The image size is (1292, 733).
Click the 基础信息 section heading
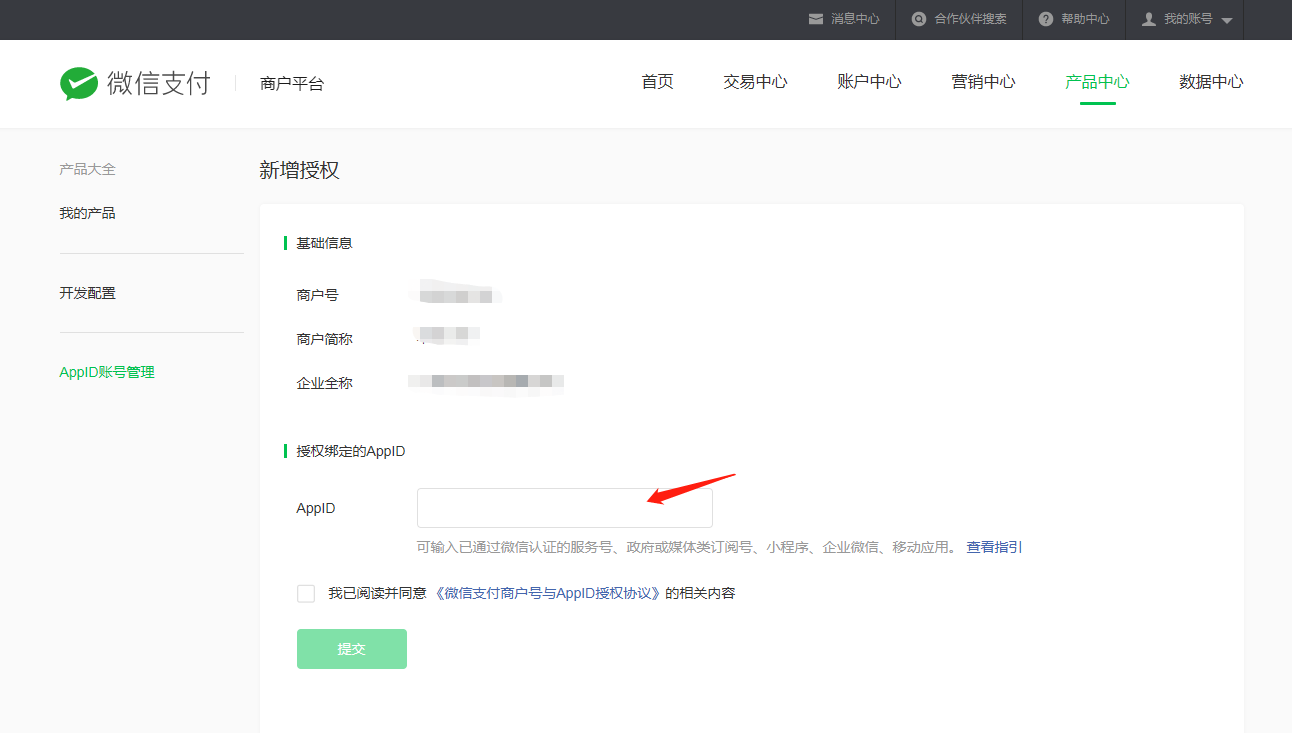[x=324, y=243]
